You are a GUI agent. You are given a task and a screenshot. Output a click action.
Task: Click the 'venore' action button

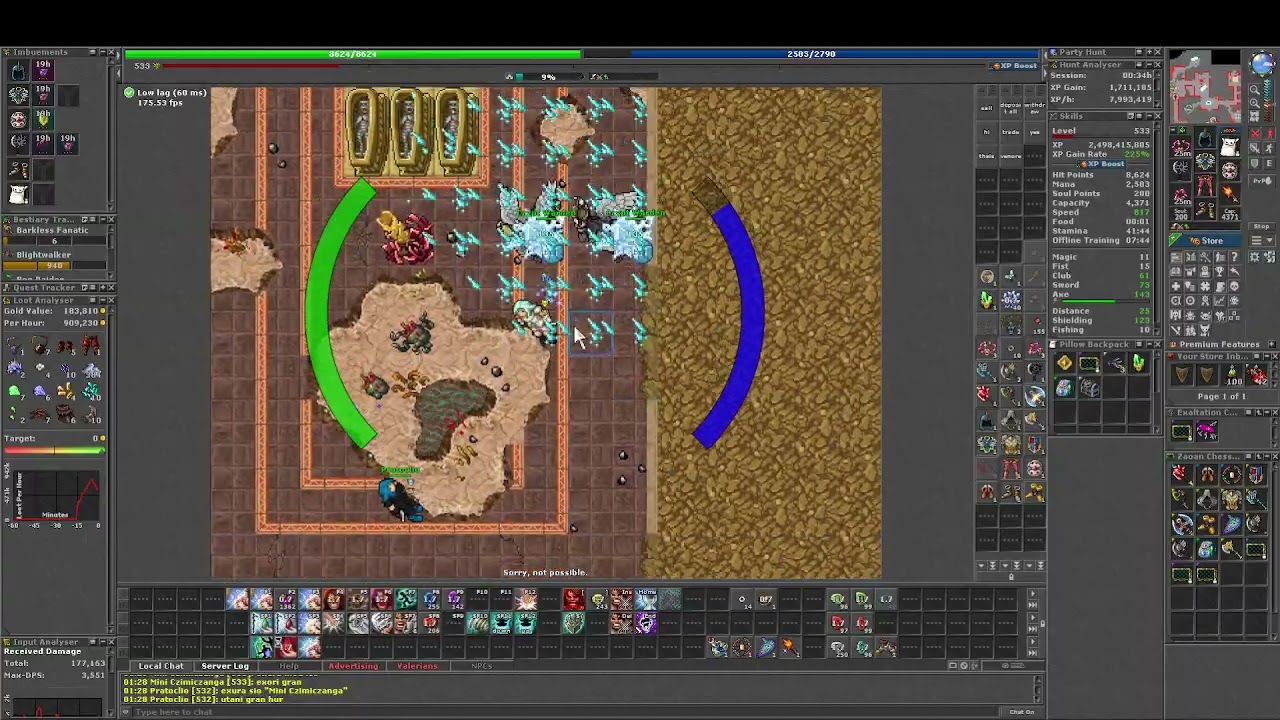[x=1011, y=156]
